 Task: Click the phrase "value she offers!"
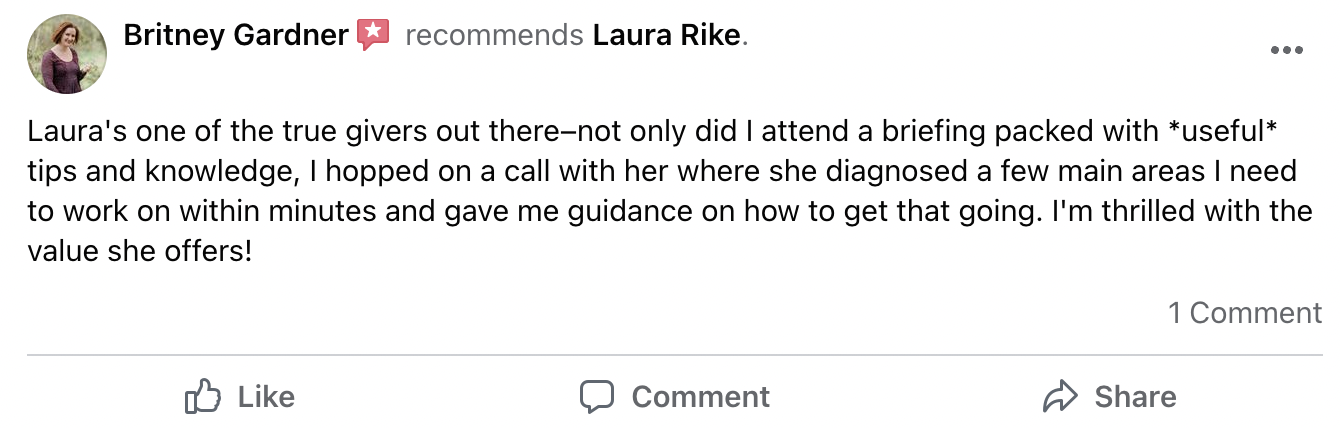tap(138, 250)
